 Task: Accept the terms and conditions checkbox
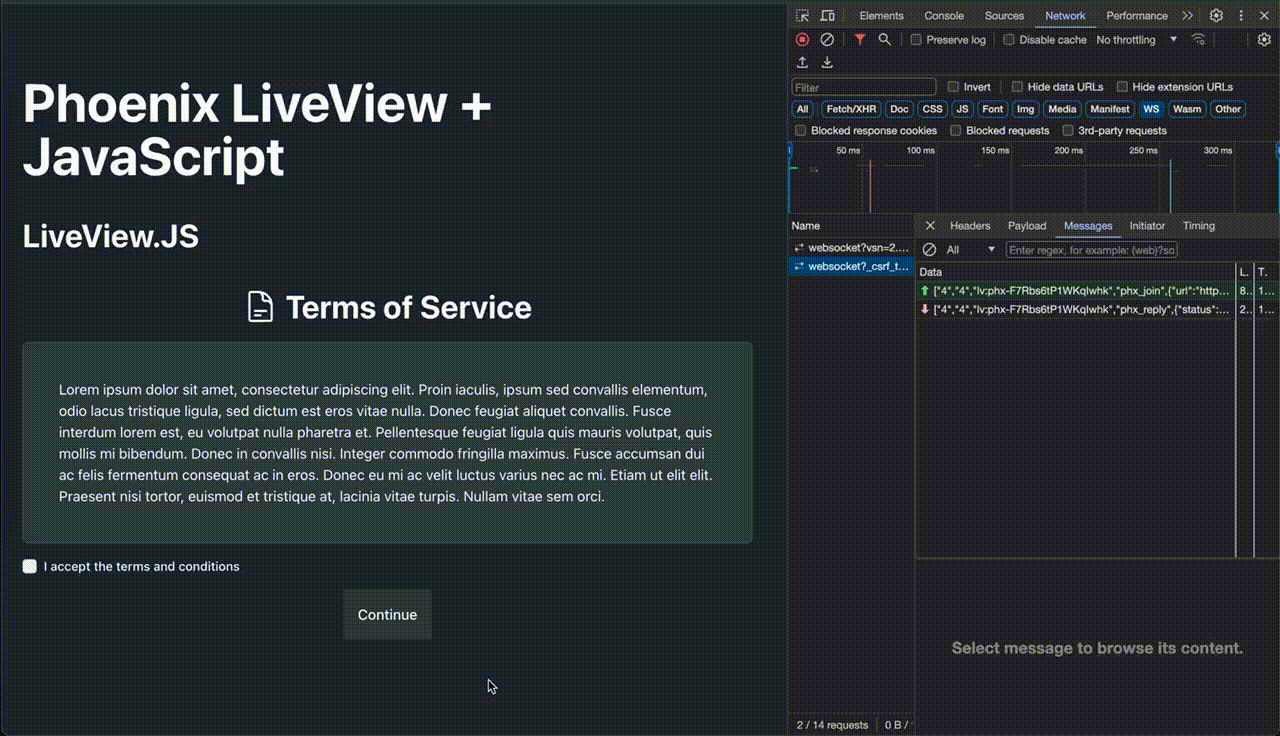(x=30, y=567)
